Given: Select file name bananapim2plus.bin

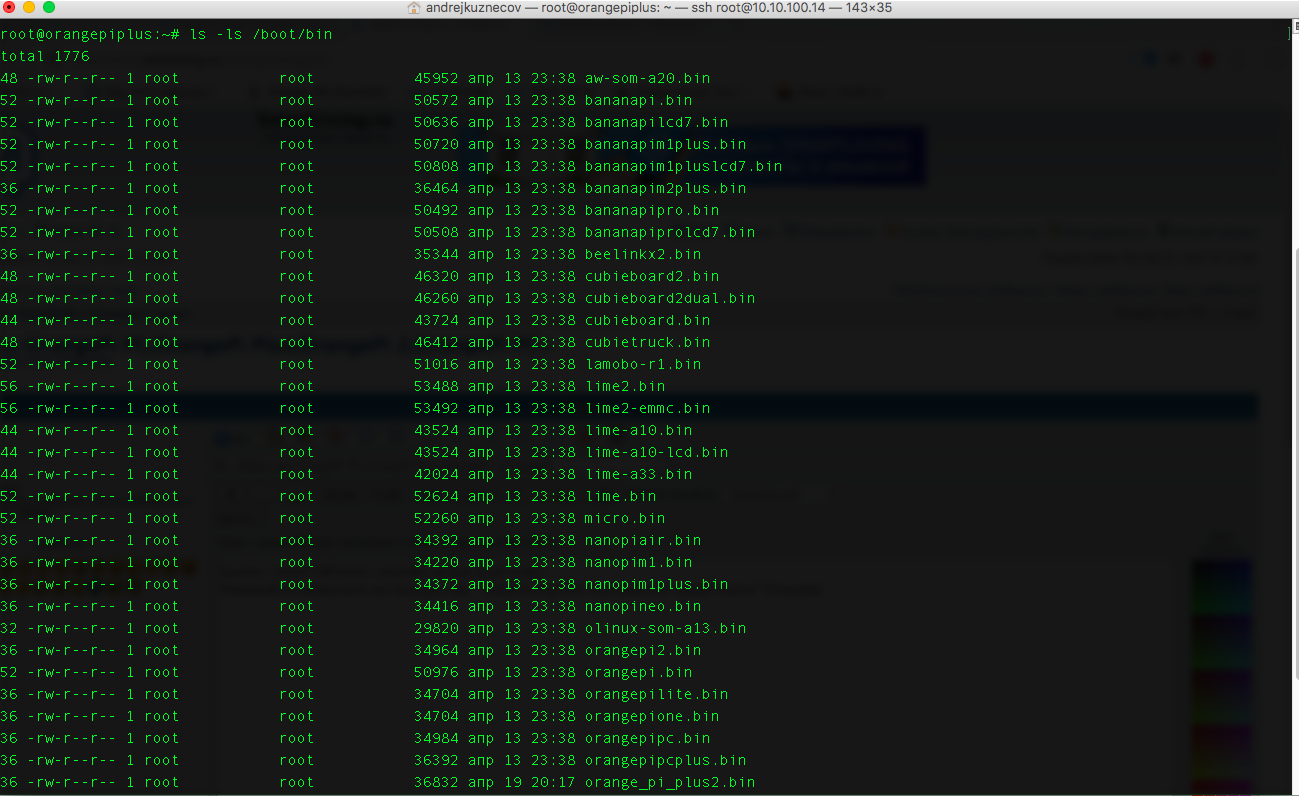Looking at the screenshot, I should tap(666, 188).
